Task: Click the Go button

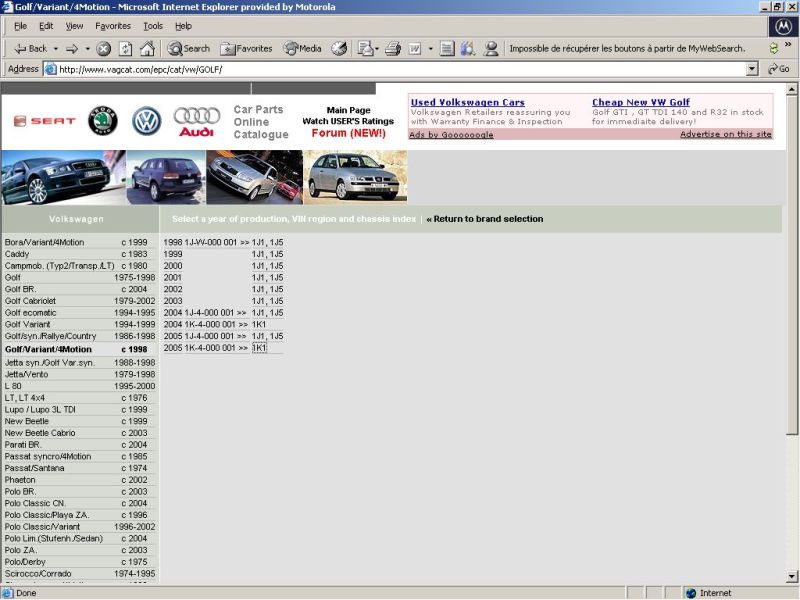Action: tap(779, 69)
